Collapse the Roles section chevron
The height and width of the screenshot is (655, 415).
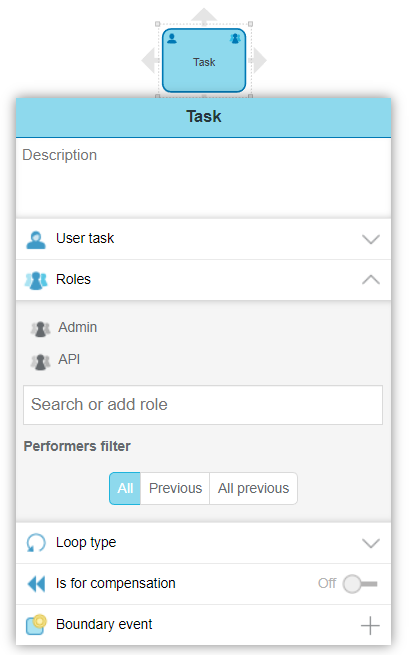point(371,279)
